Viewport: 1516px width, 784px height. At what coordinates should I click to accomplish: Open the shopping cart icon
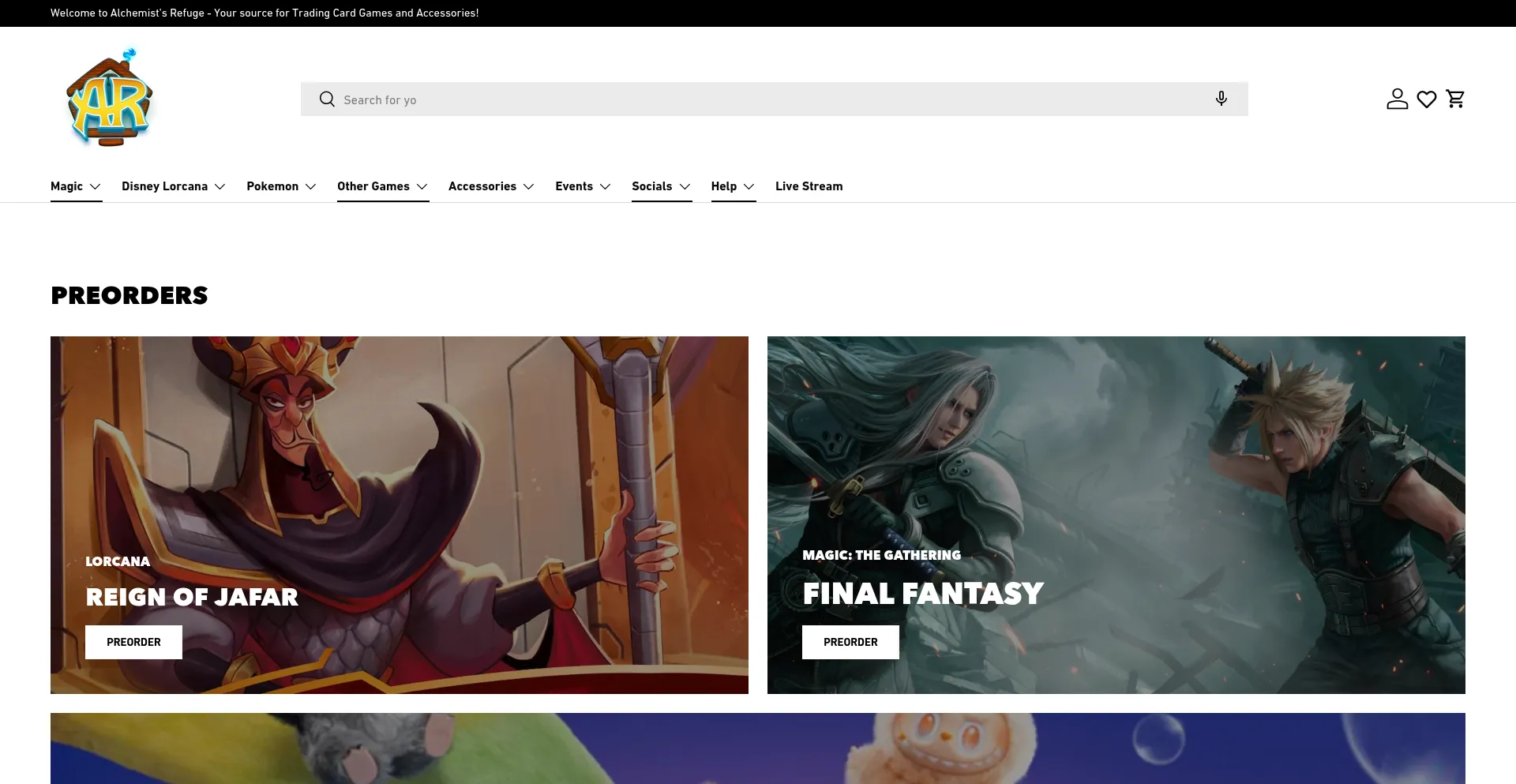[1455, 99]
